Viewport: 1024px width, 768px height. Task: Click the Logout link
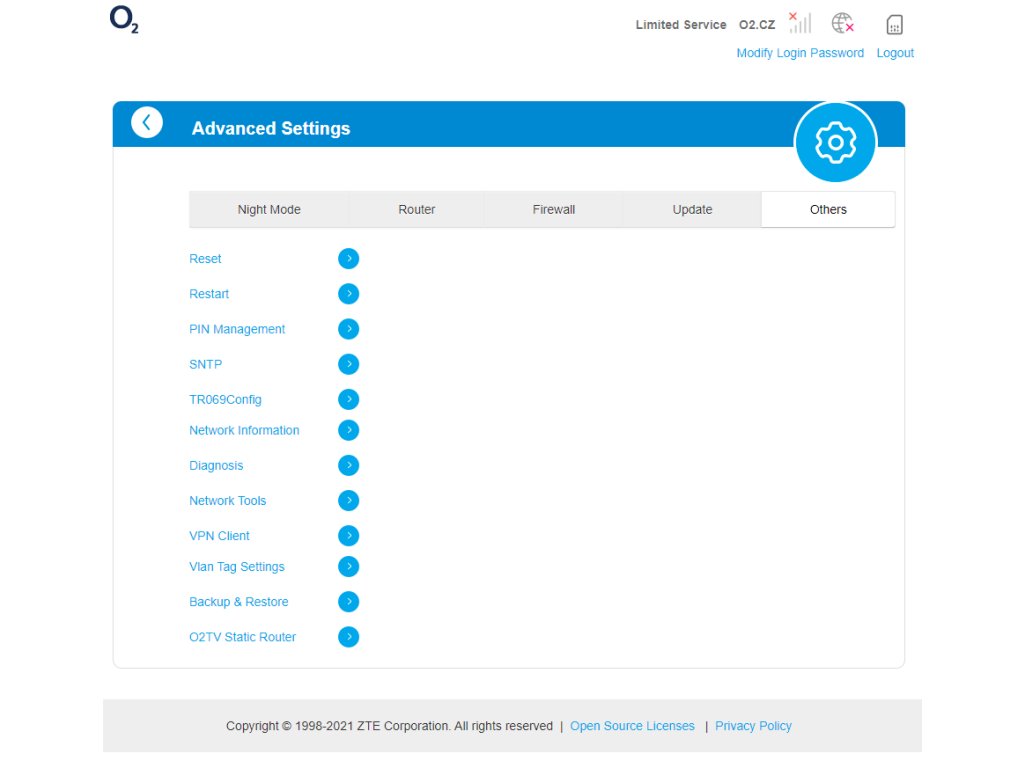coord(895,53)
